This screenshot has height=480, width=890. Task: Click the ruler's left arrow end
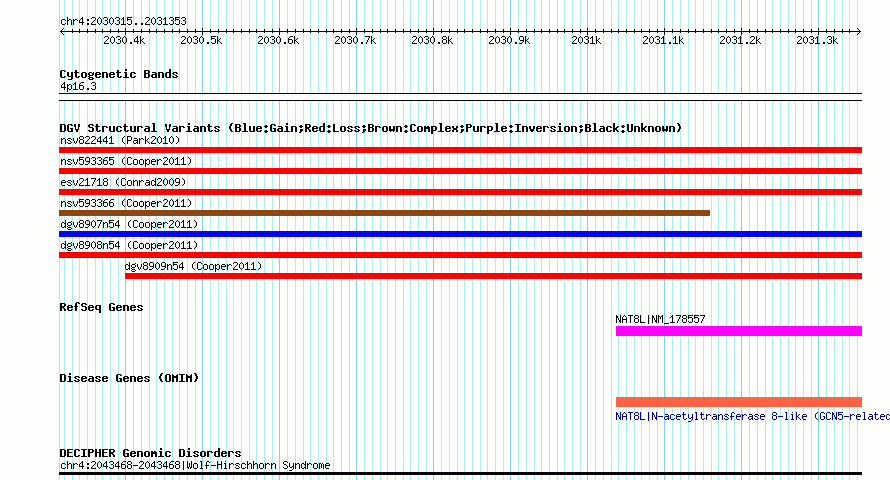click(62, 31)
